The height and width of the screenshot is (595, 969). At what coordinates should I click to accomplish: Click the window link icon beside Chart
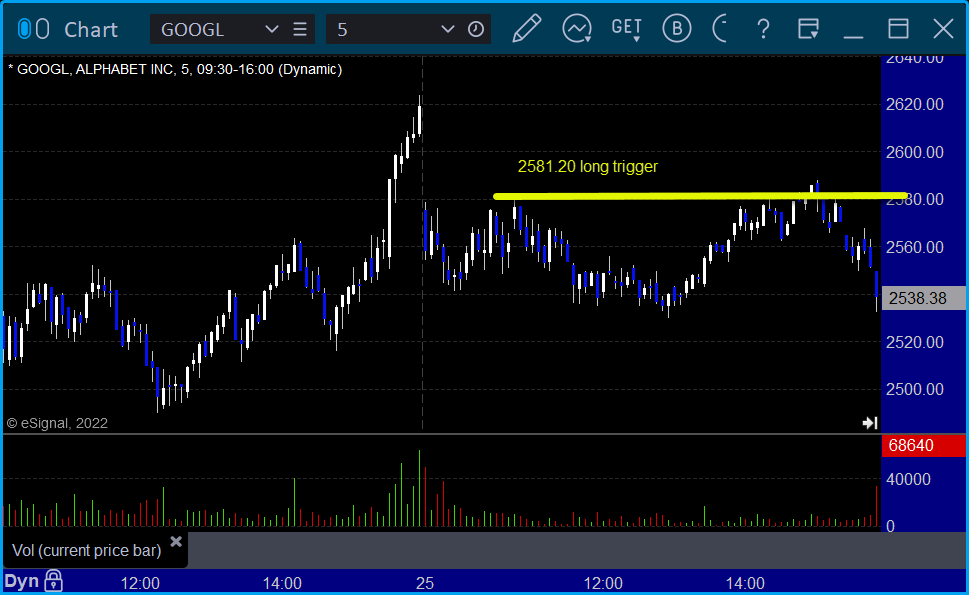(x=33, y=29)
